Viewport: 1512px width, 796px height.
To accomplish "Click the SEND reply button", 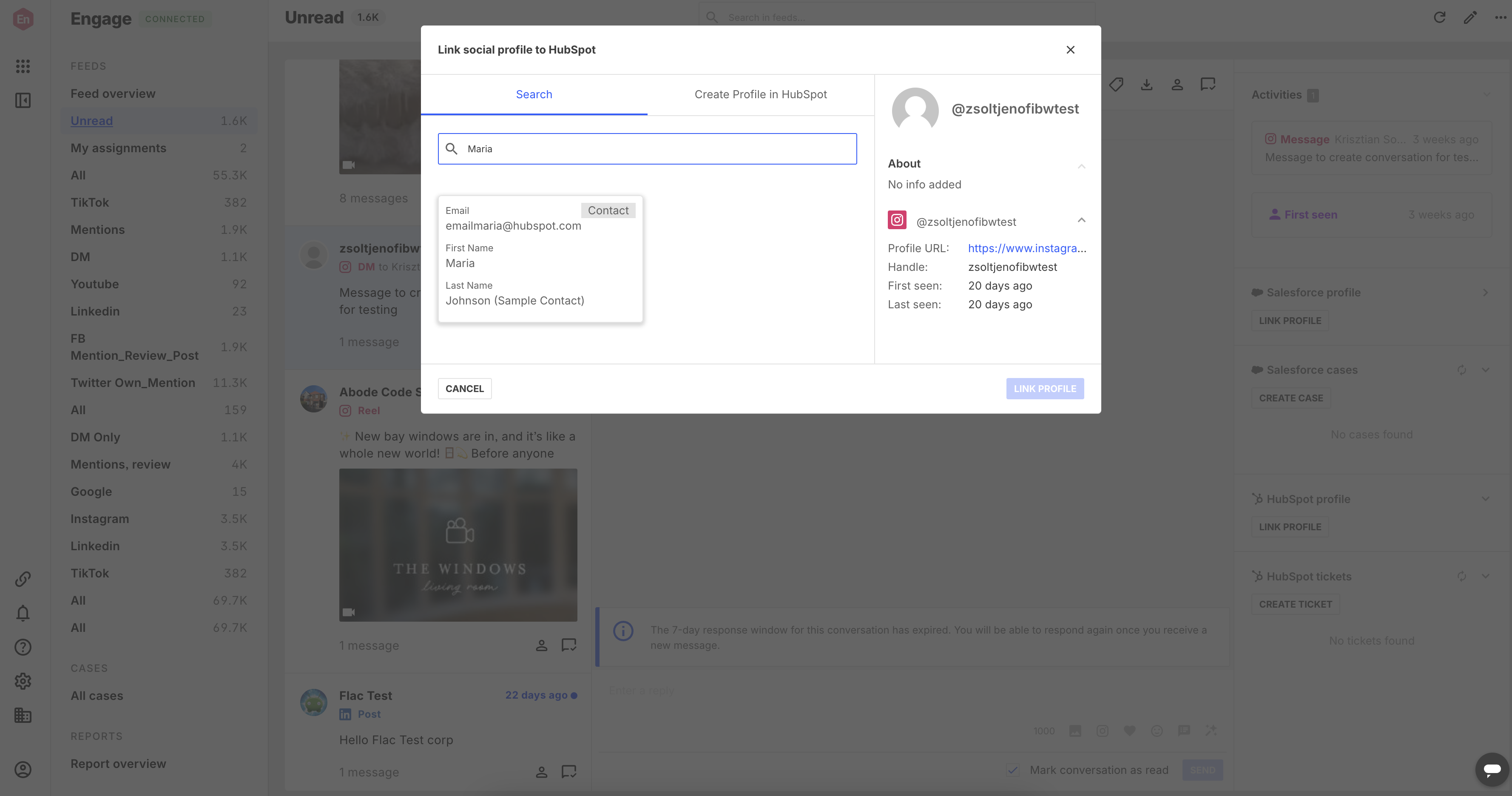I will pos(1202,770).
